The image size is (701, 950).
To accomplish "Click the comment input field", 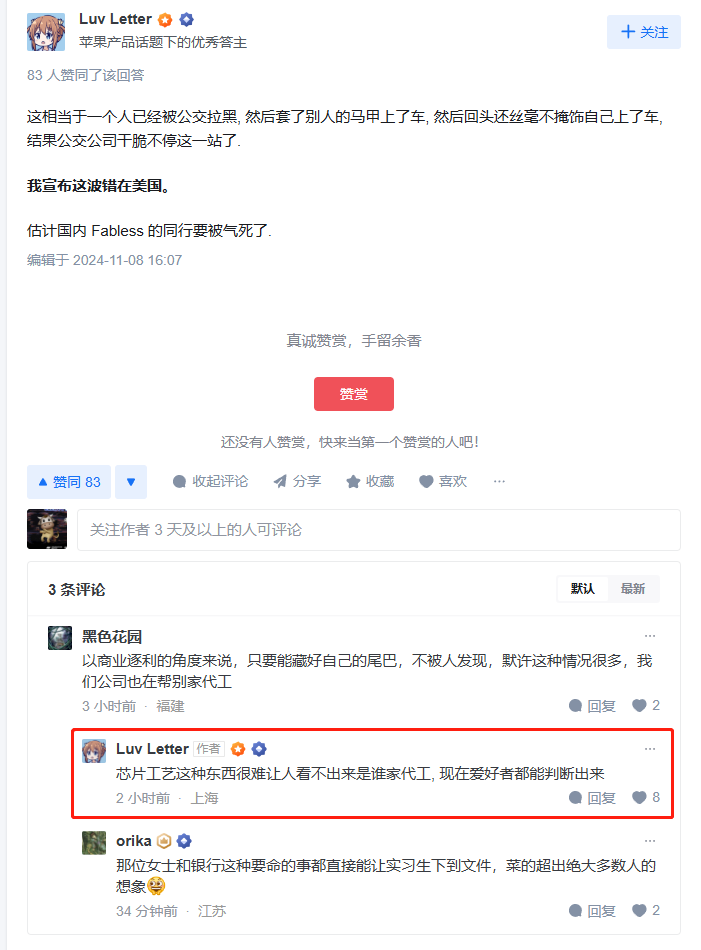I will pos(379,530).
